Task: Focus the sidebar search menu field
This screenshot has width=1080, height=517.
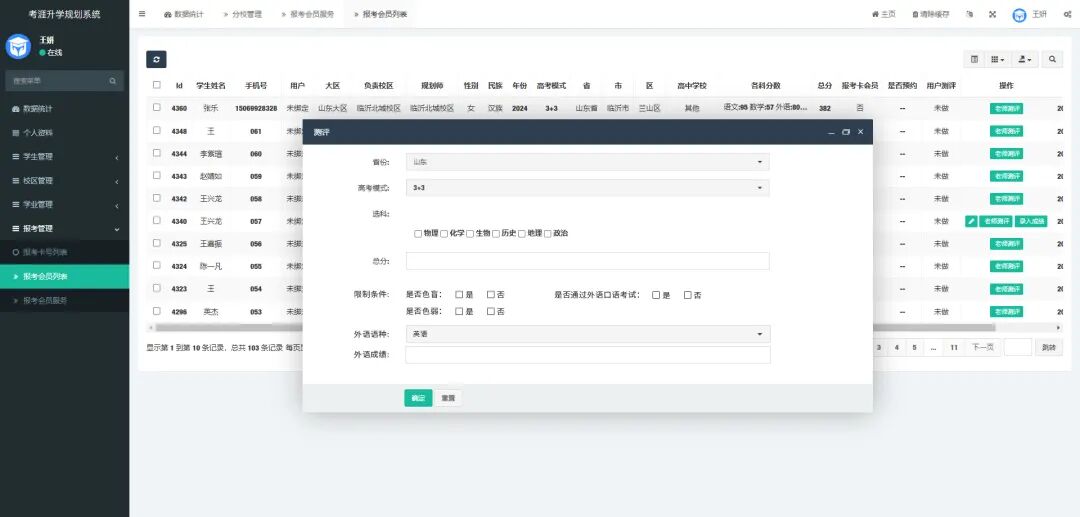Action: 56,81
